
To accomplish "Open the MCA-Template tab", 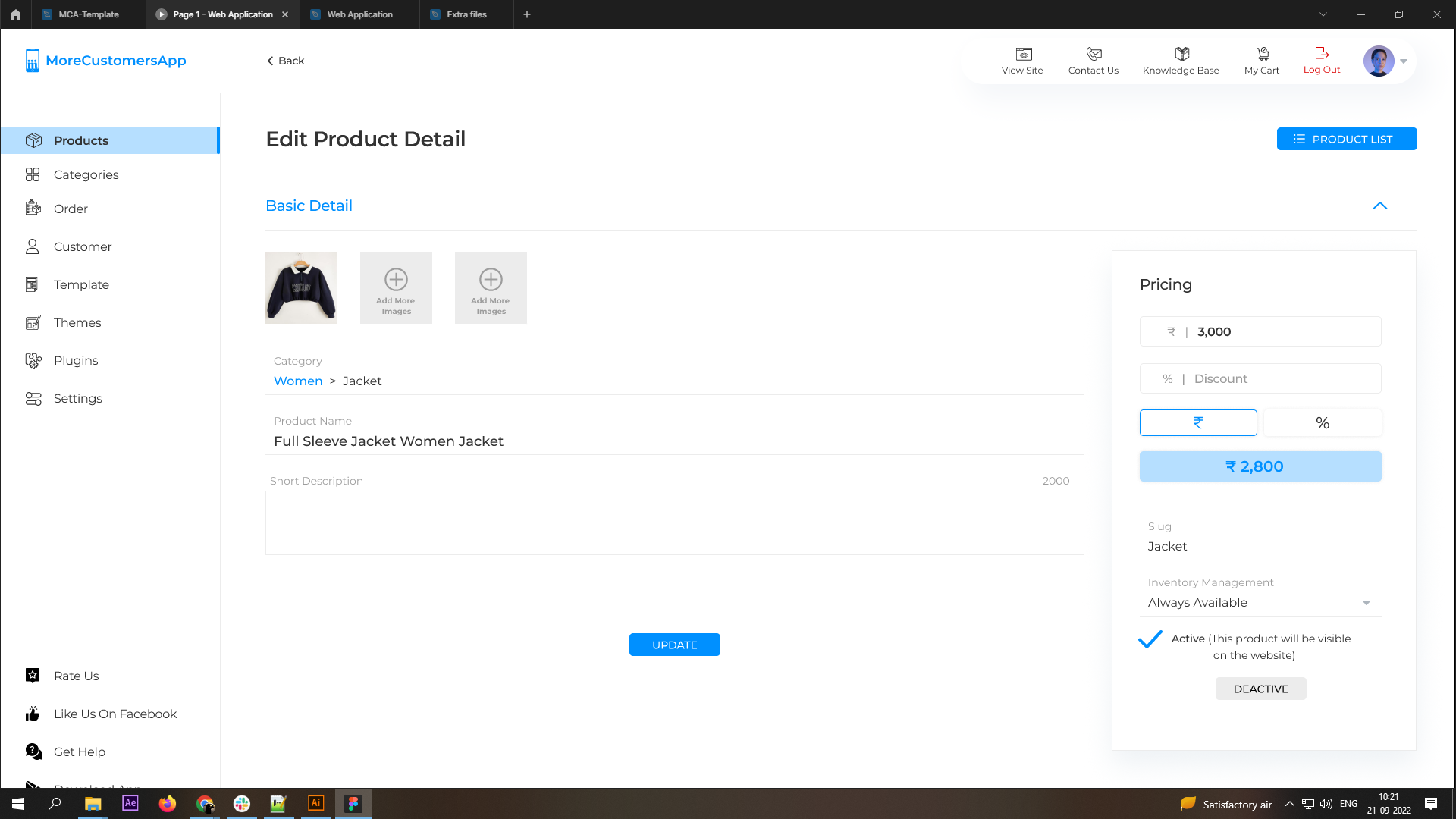I will click(x=87, y=14).
